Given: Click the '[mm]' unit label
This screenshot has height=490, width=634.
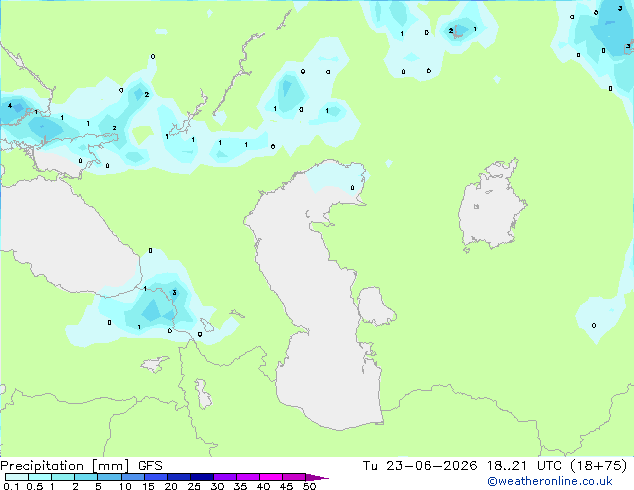Looking at the screenshot, I should [x=110, y=466].
